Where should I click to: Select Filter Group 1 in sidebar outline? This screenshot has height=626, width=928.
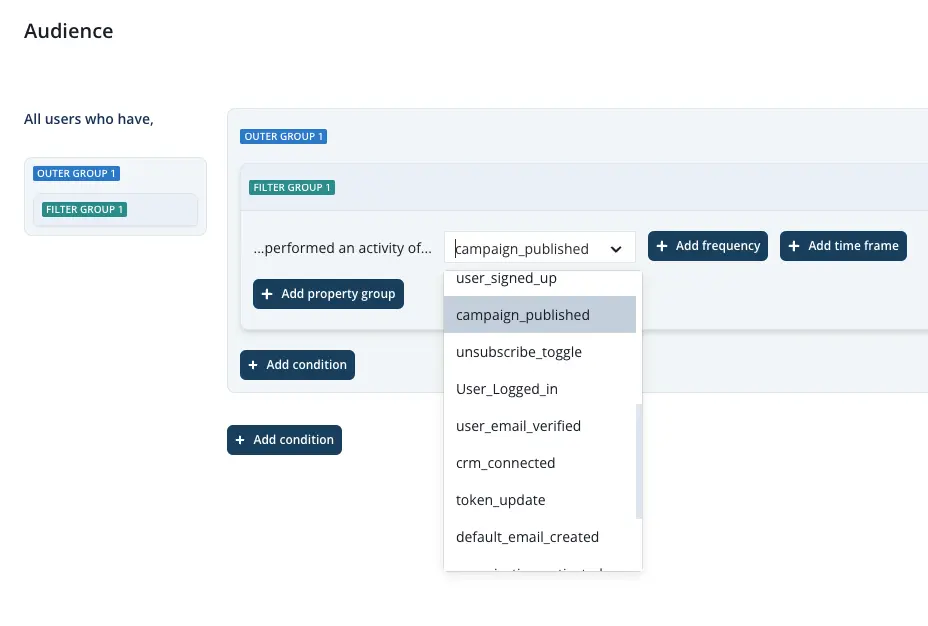85,209
